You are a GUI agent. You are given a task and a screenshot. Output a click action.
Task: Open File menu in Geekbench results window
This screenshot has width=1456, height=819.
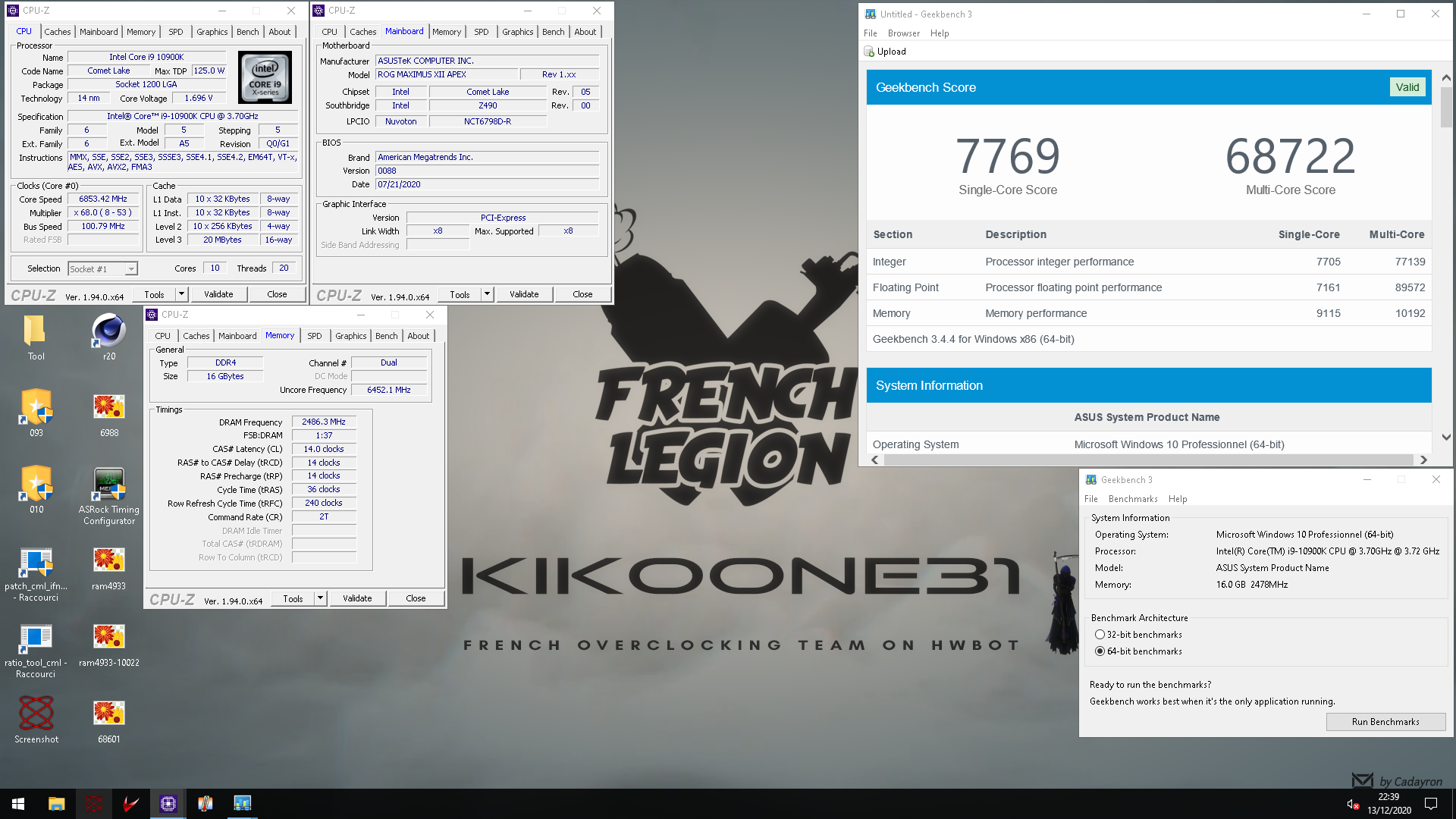[x=870, y=33]
